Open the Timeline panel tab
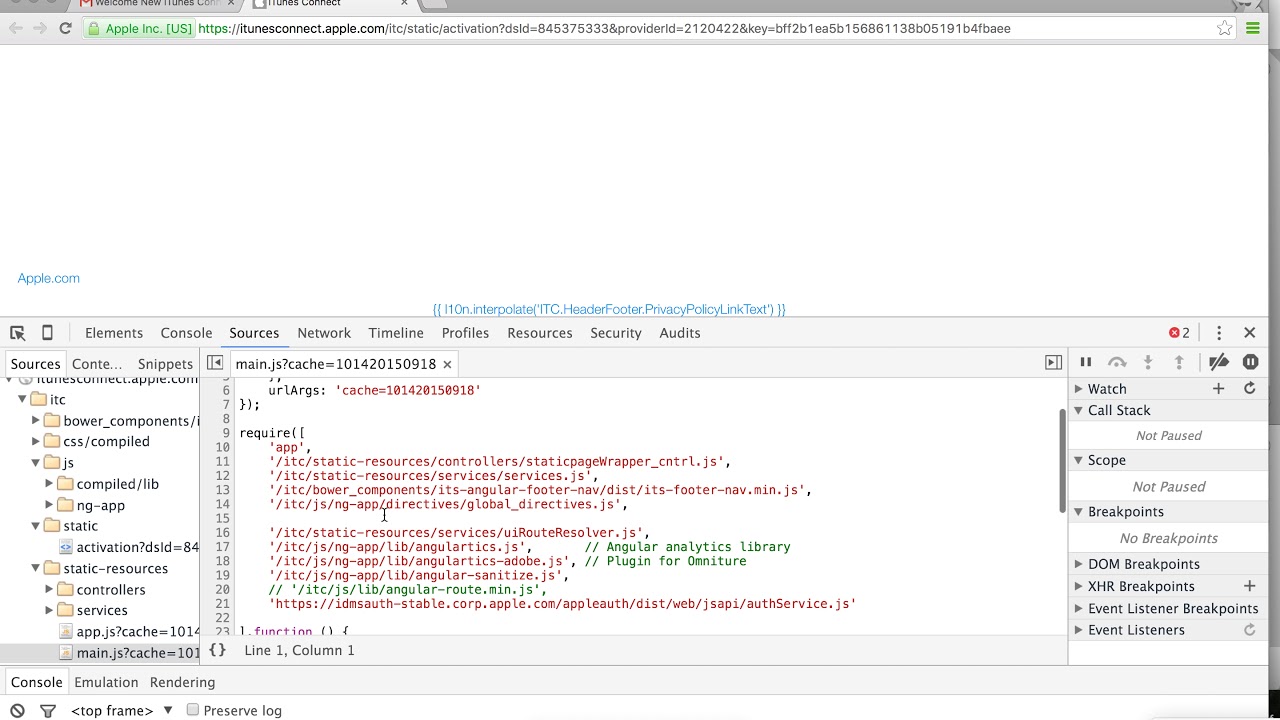This screenshot has width=1280, height=720. 396,333
